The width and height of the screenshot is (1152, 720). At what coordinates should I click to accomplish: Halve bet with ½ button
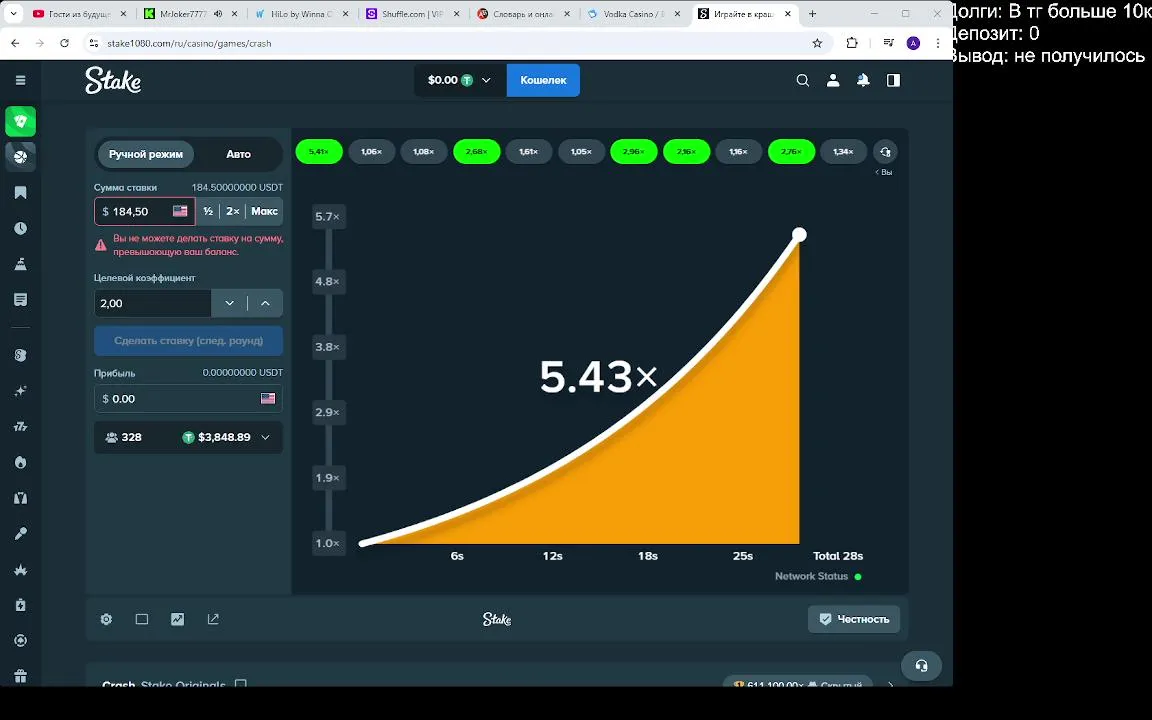coord(208,211)
